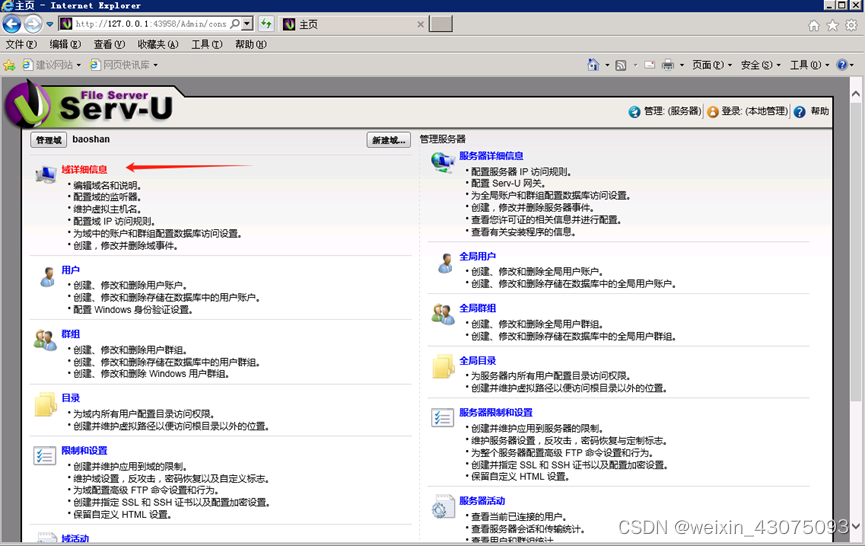Open the 编辑(E) menu

click(65, 44)
